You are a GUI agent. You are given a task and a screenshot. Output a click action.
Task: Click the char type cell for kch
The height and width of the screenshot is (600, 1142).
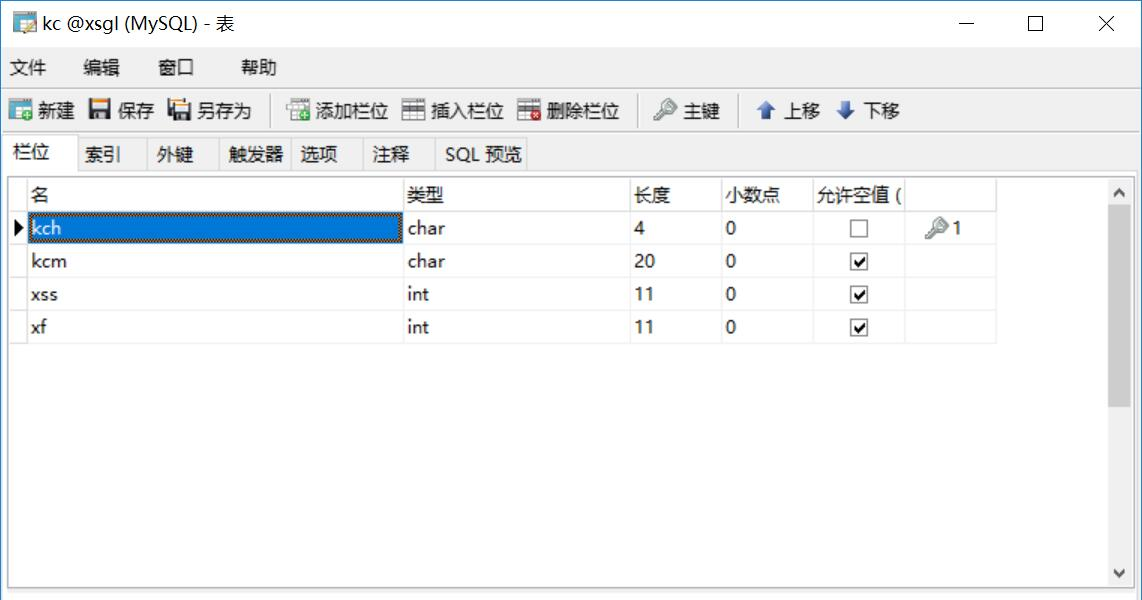coord(517,228)
